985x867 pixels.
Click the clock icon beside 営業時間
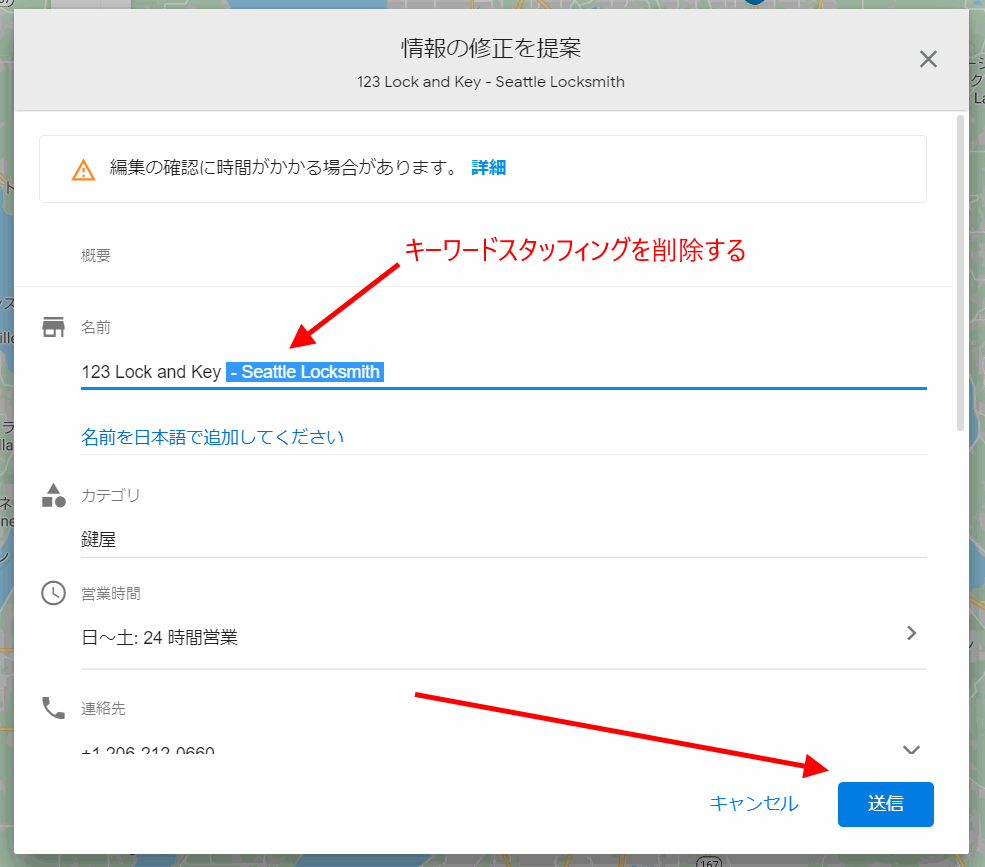pyautogui.click(x=53, y=593)
